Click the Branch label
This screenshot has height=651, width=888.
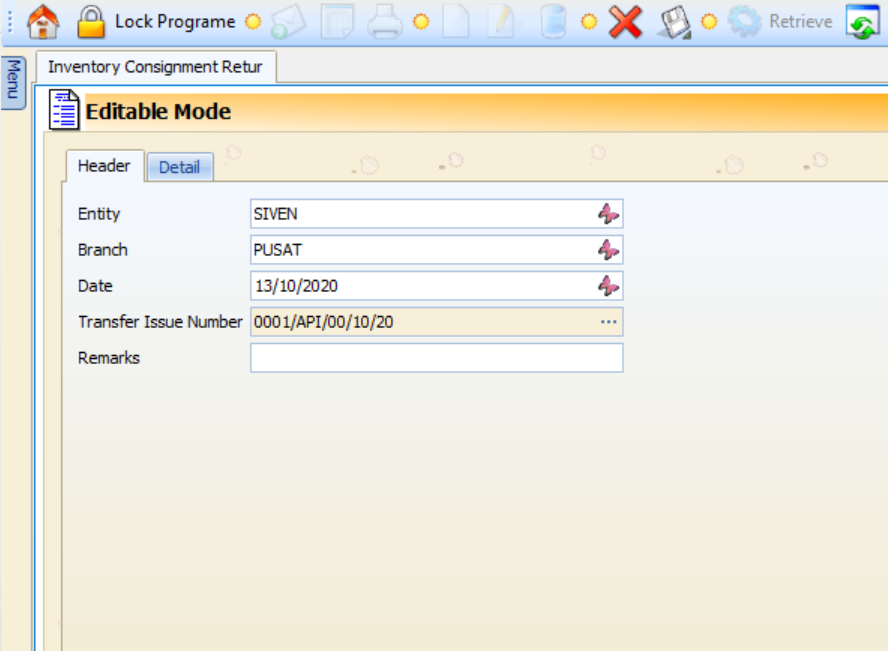tap(103, 250)
